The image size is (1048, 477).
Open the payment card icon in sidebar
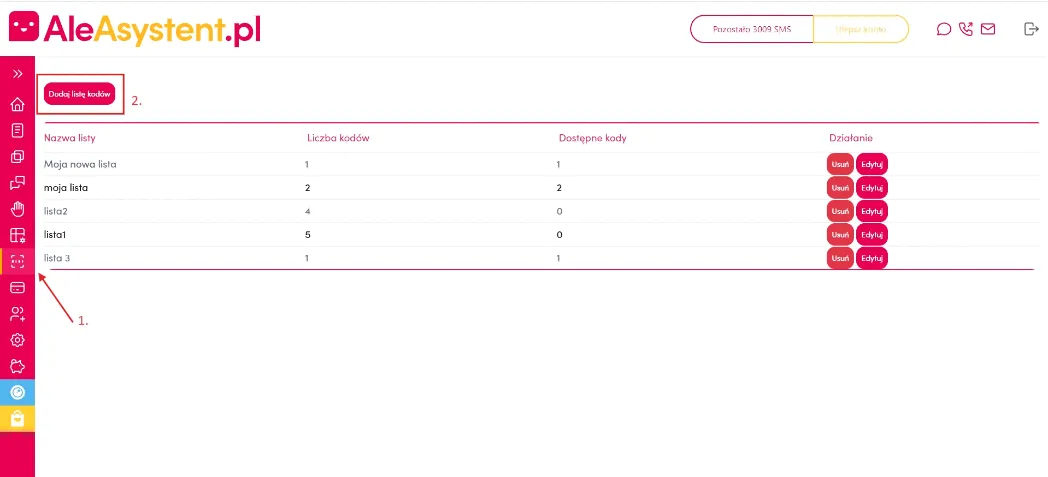tap(17, 287)
